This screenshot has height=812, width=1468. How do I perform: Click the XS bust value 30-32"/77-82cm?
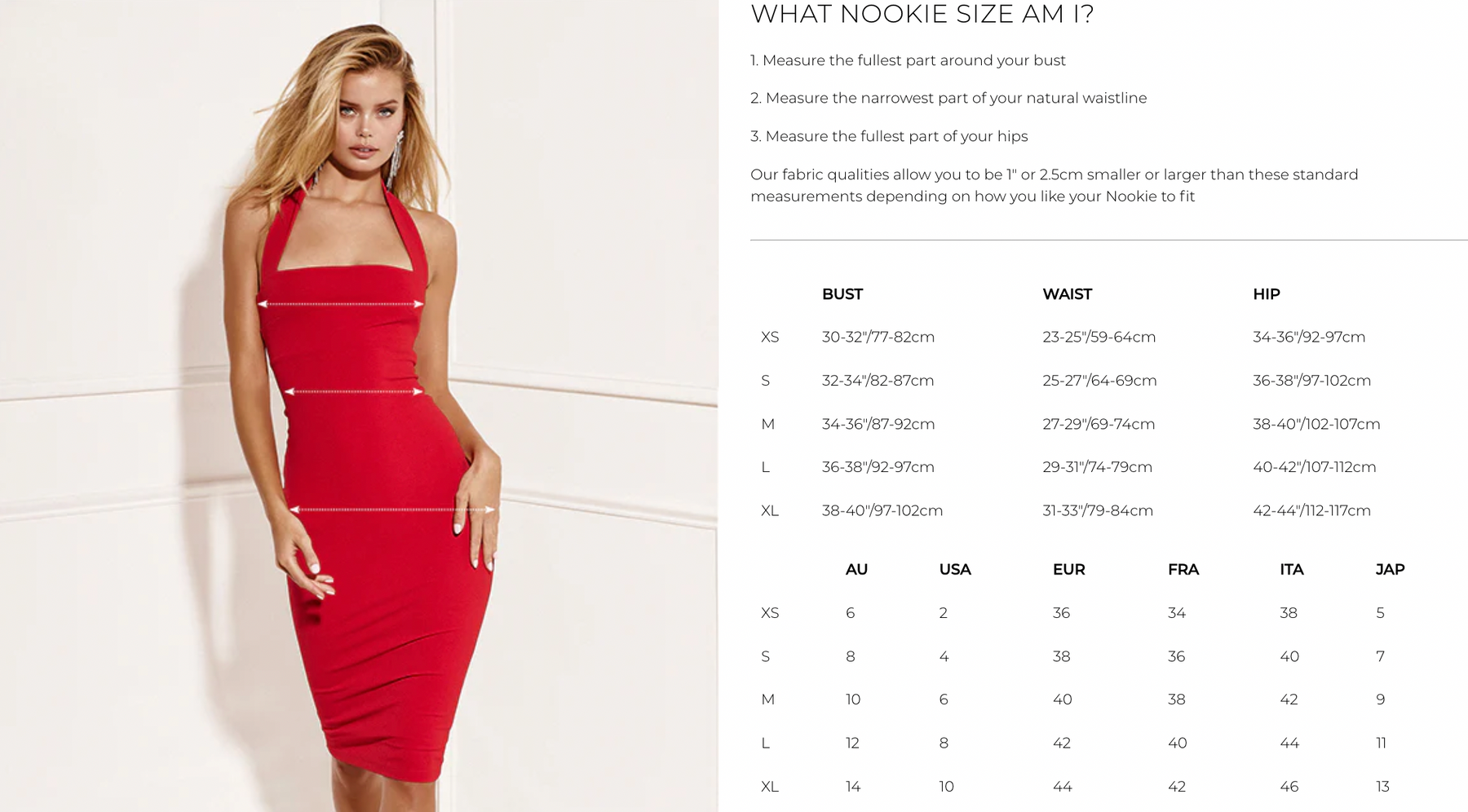pos(878,337)
